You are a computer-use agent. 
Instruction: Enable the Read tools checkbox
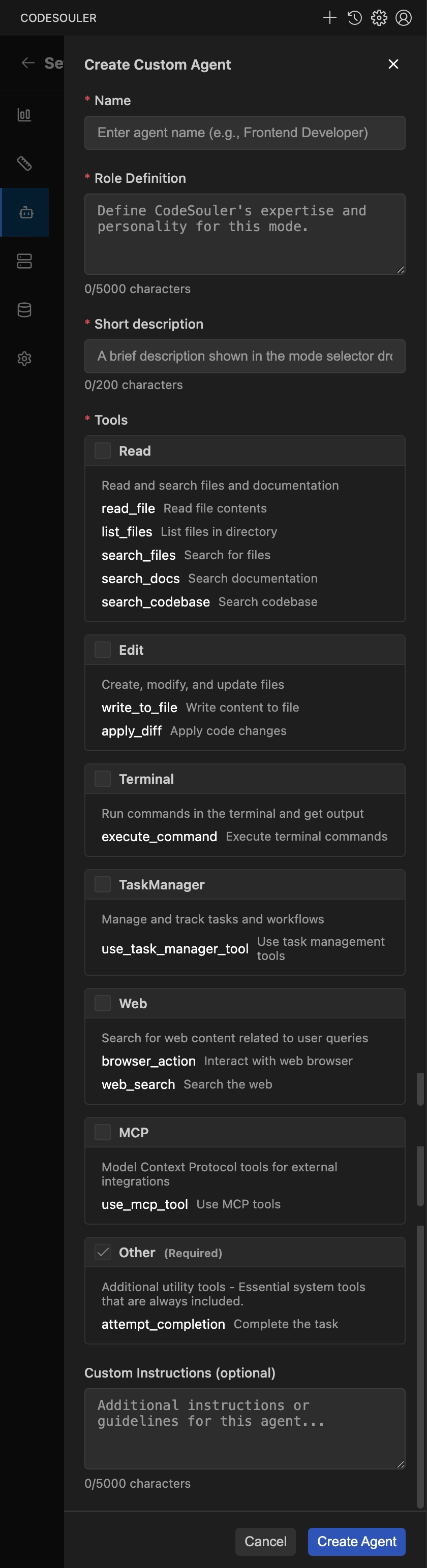103,451
